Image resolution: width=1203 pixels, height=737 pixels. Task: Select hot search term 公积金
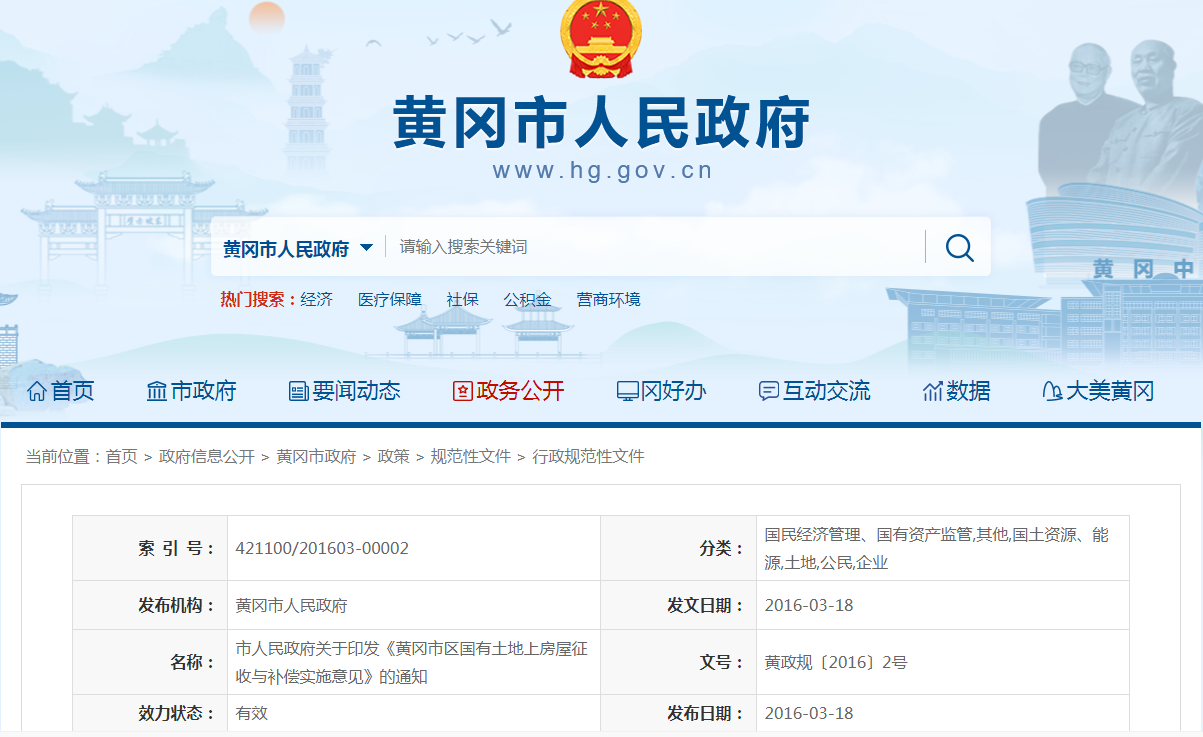point(527,299)
